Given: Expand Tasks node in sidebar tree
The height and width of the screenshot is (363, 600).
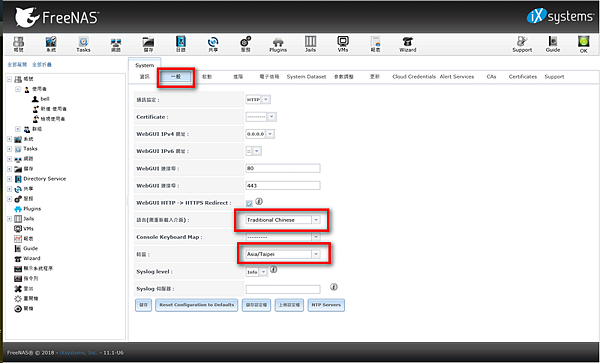Looking at the screenshot, I should pos(10,149).
